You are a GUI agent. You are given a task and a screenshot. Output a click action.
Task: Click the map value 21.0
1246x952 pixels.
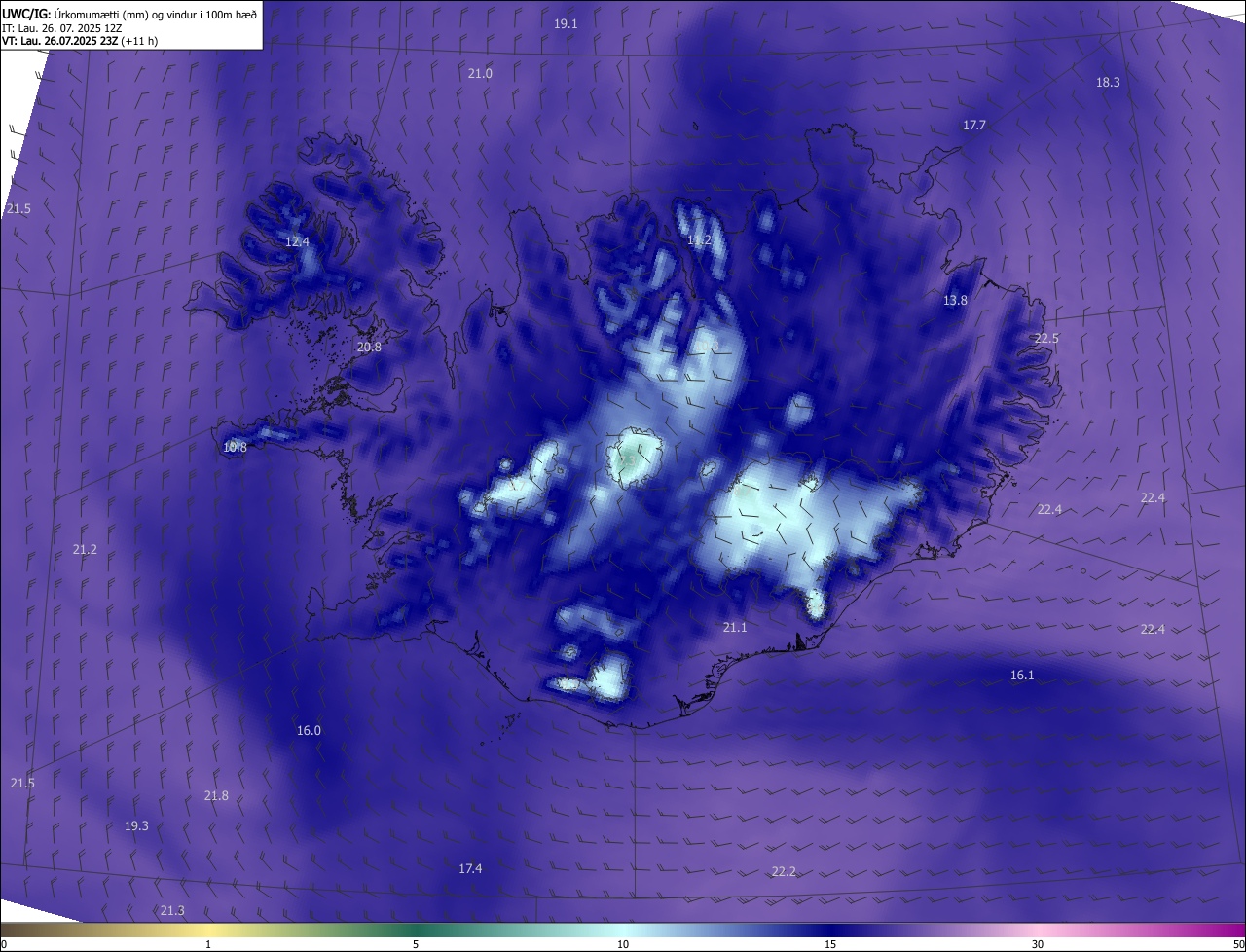coord(480,74)
